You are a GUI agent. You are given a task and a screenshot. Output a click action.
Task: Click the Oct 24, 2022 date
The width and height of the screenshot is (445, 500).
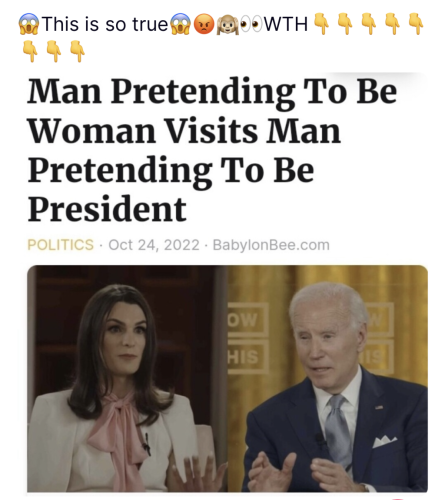tap(154, 245)
